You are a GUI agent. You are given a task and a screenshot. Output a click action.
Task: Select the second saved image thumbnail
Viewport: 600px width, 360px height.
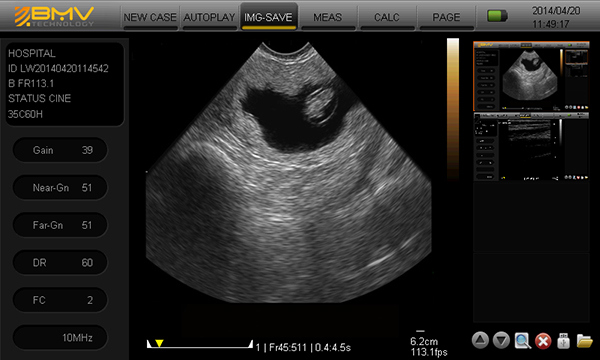click(x=531, y=146)
